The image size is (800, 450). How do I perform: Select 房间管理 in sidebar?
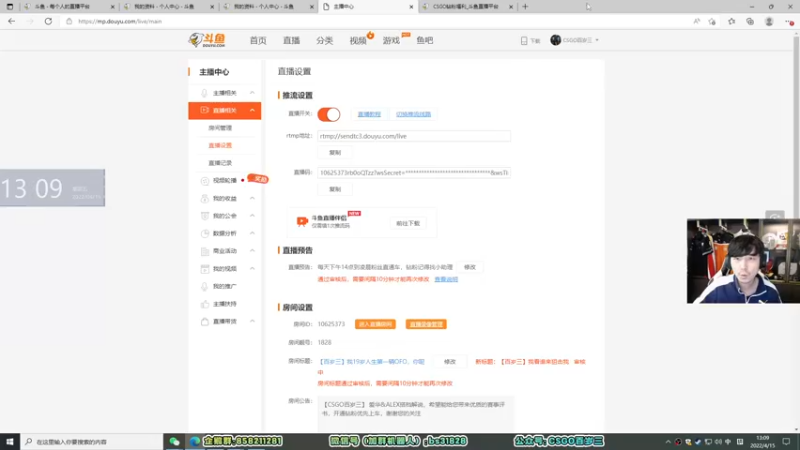click(x=220, y=128)
